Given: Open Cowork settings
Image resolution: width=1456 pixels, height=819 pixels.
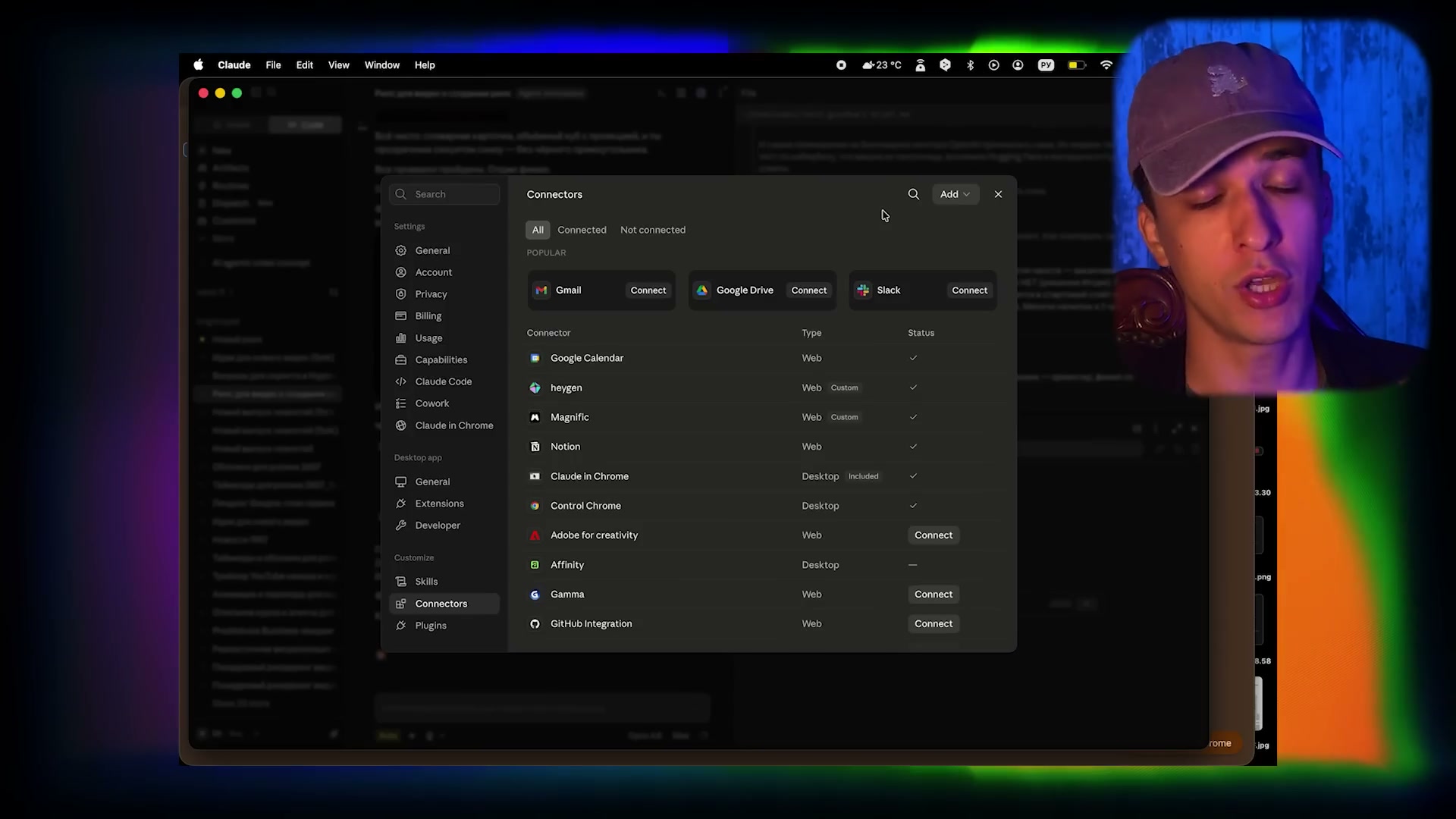Looking at the screenshot, I should [444, 403].
